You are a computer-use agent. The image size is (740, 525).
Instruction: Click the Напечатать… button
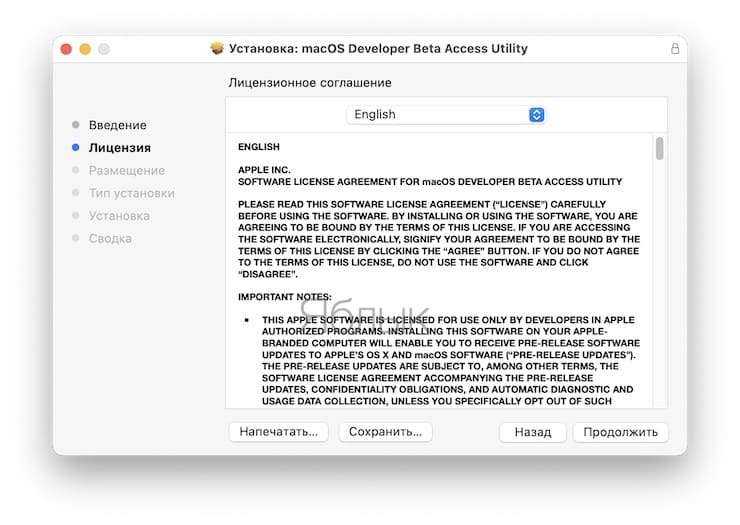pyautogui.click(x=278, y=432)
